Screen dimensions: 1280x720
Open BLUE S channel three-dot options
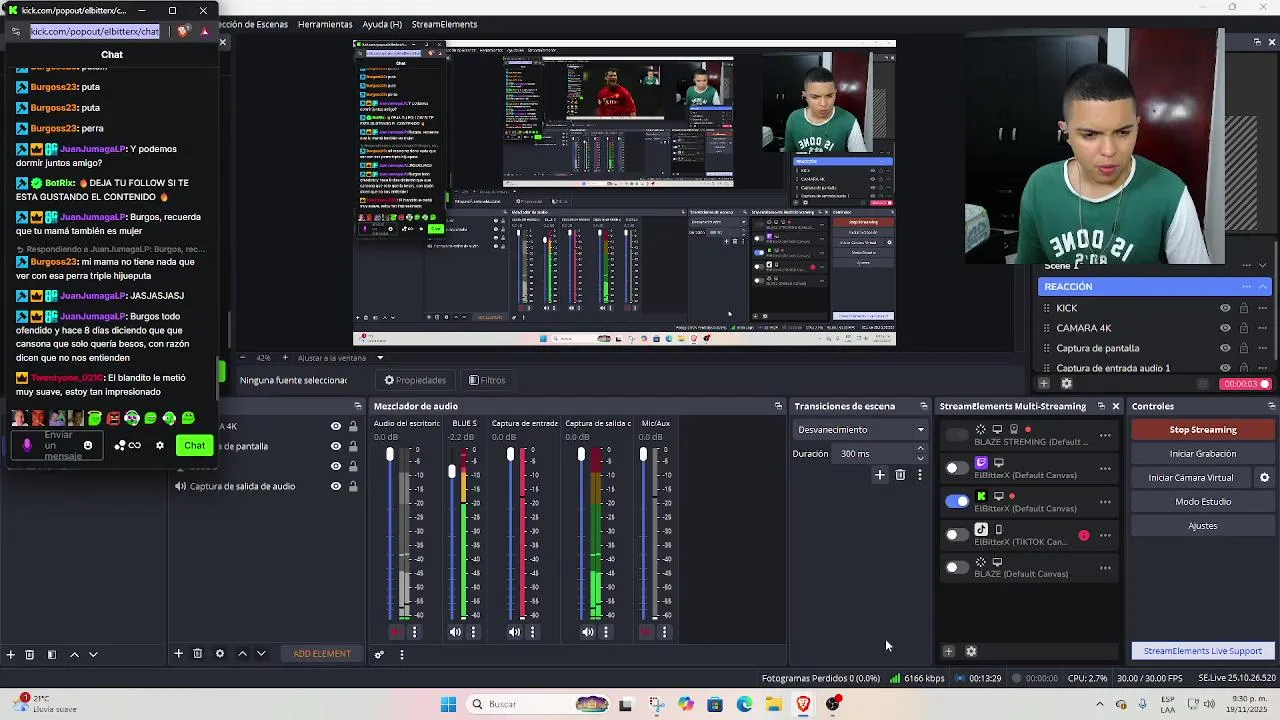[x=473, y=632]
